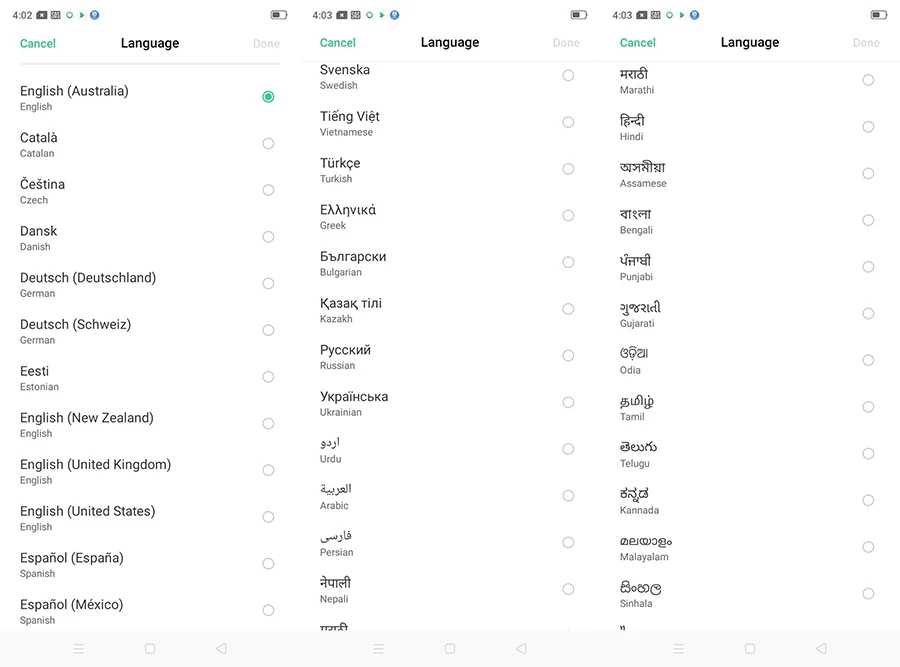
Task: Choose the Russian language radio button
Action: point(568,356)
